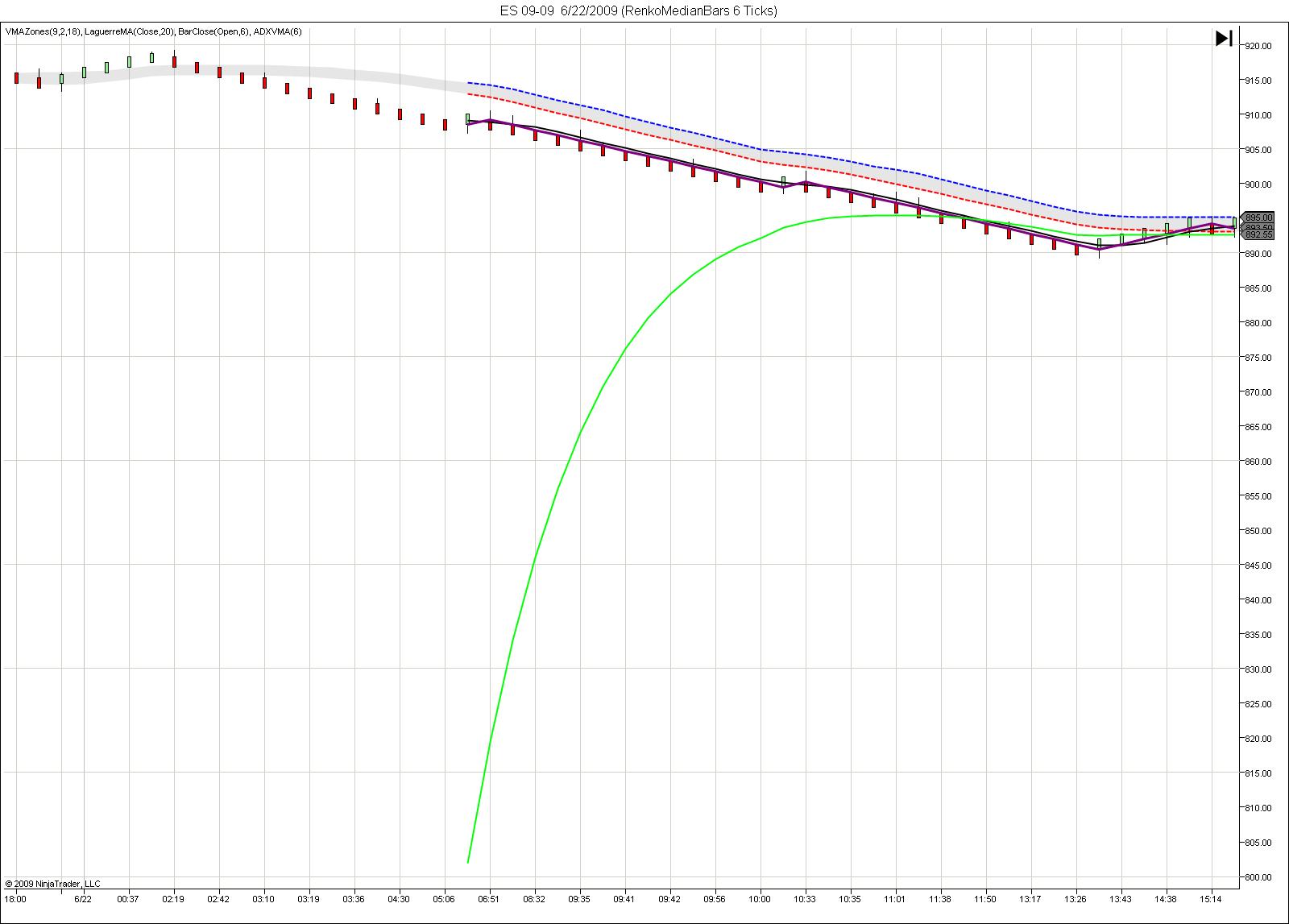This screenshot has height=924, width=1289.
Task: Click the 870.00 price axis label
Action: coord(1258,392)
